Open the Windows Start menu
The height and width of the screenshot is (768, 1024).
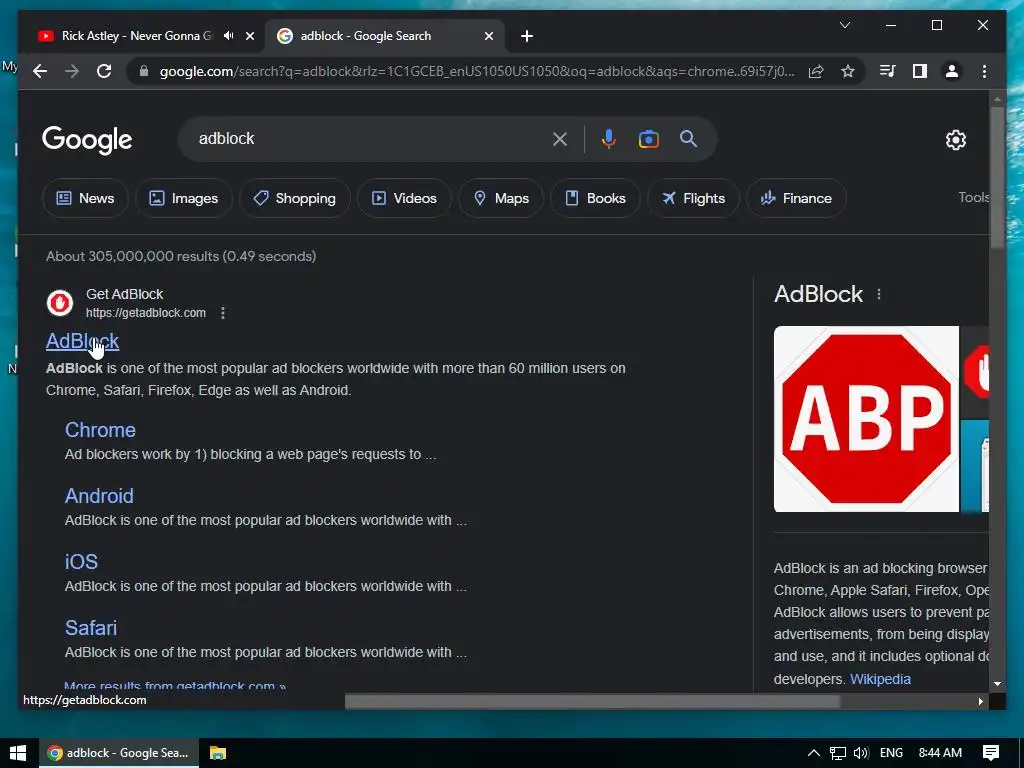click(x=18, y=753)
